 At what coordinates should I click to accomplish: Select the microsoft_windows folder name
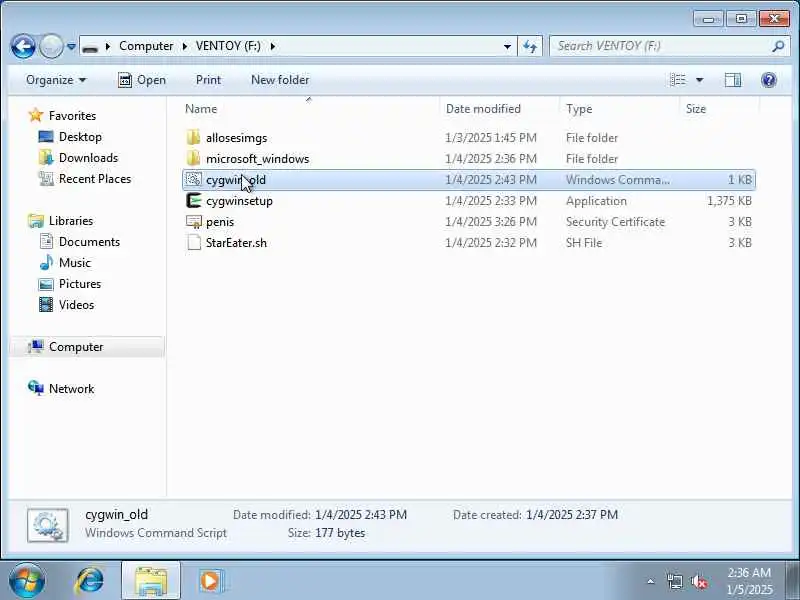(257, 159)
